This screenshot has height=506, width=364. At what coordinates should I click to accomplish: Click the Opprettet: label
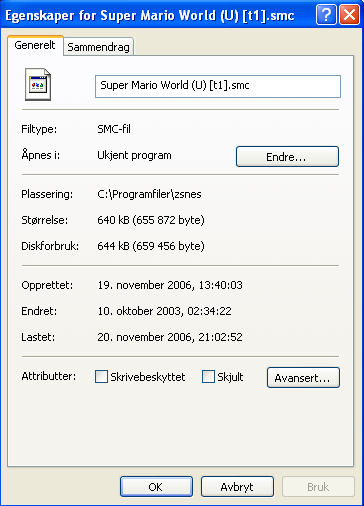click(47, 285)
